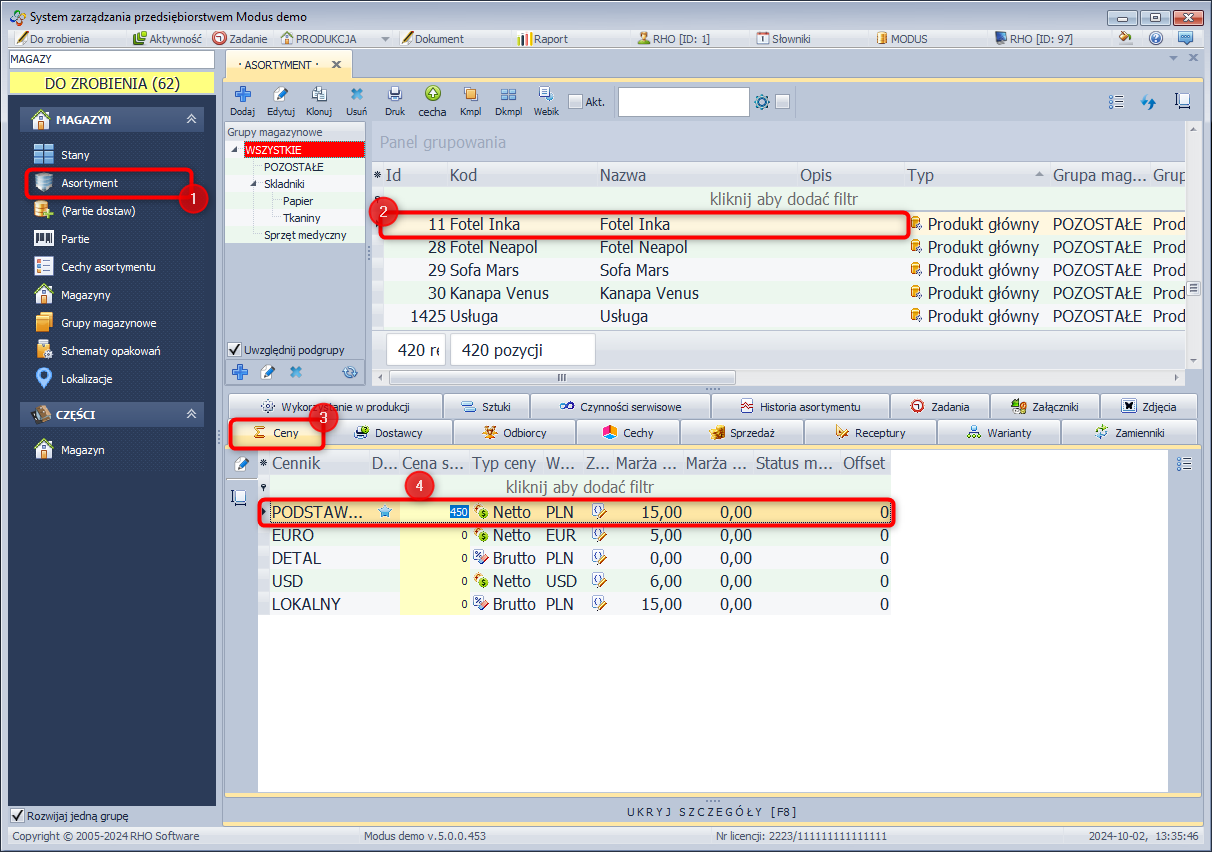Image resolution: width=1212 pixels, height=852 pixels.
Task: Click UKRYJ SZCZEGÓŁY [F8] bar
Action: tap(712, 811)
